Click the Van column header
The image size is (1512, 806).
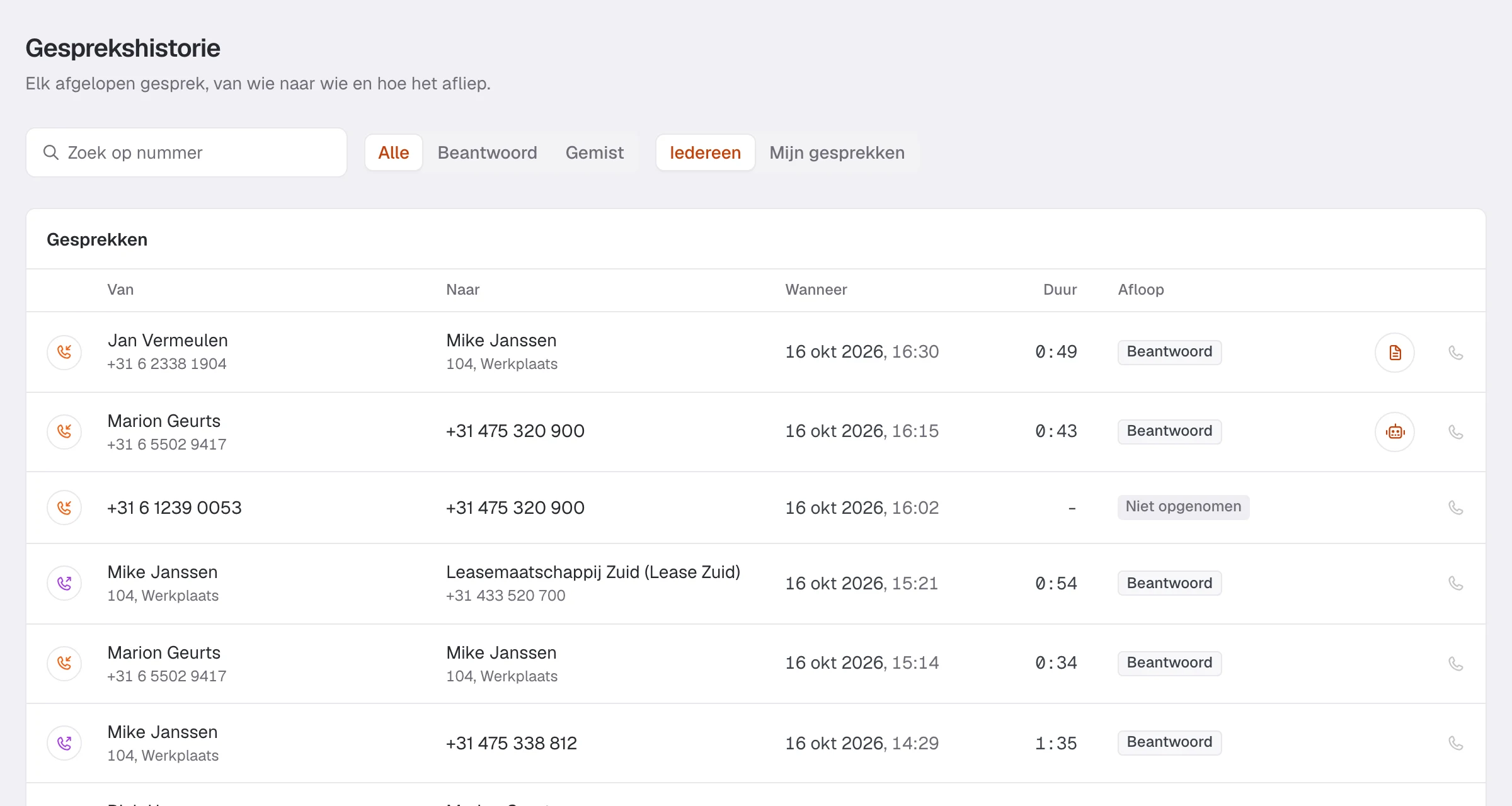[x=120, y=290]
